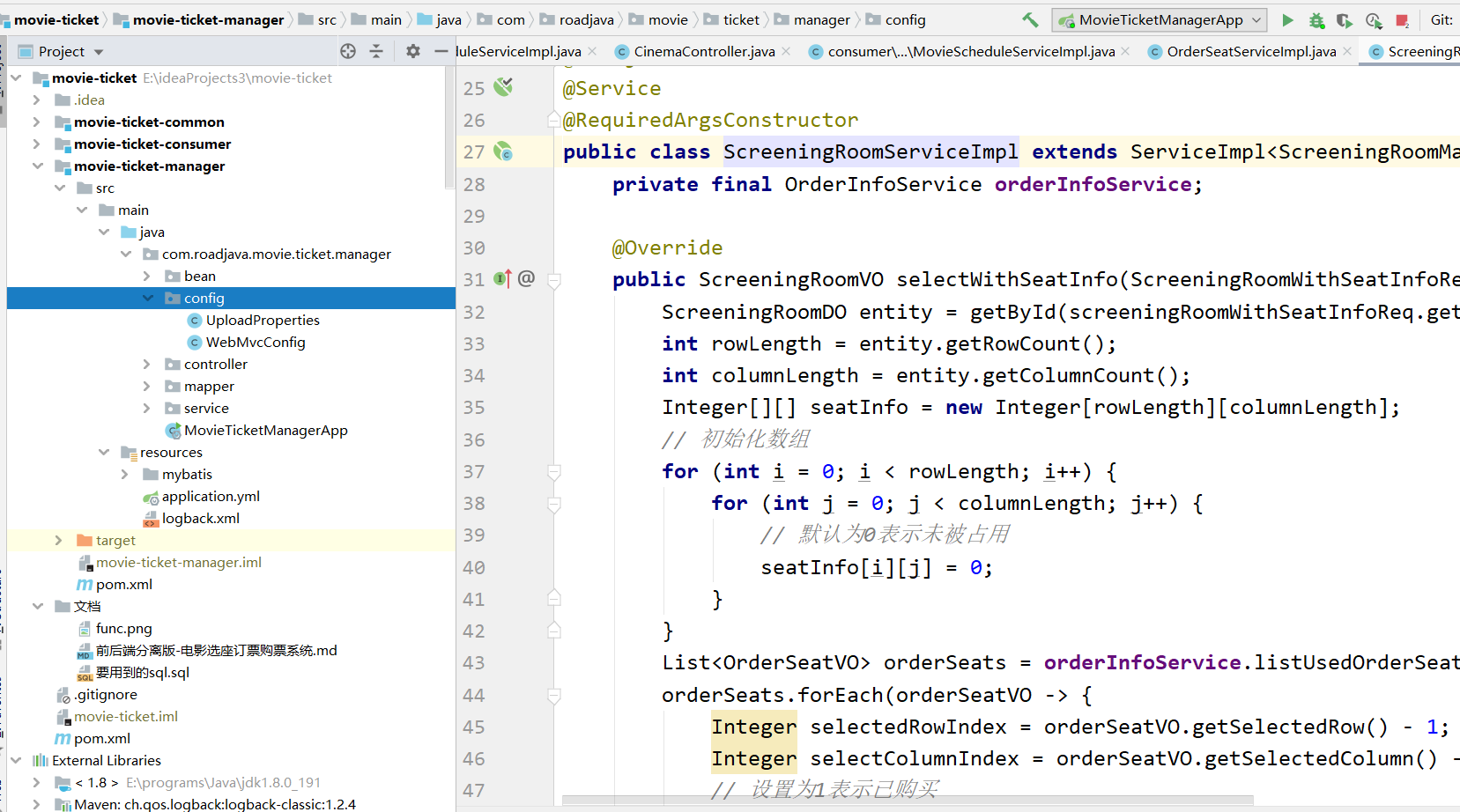Screen dimensions: 1460x812
Task: Close the CinemaController.java tab
Action: pyautogui.click(x=786, y=51)
